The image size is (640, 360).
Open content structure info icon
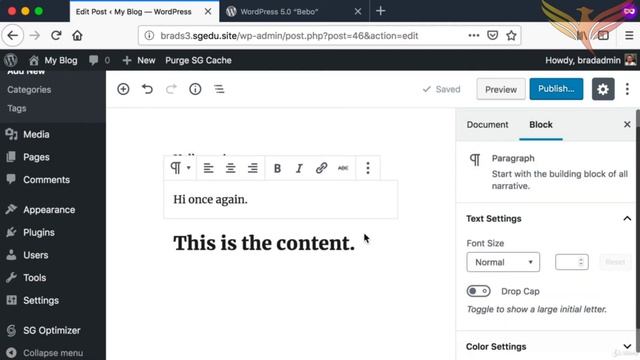coord(195,89)
